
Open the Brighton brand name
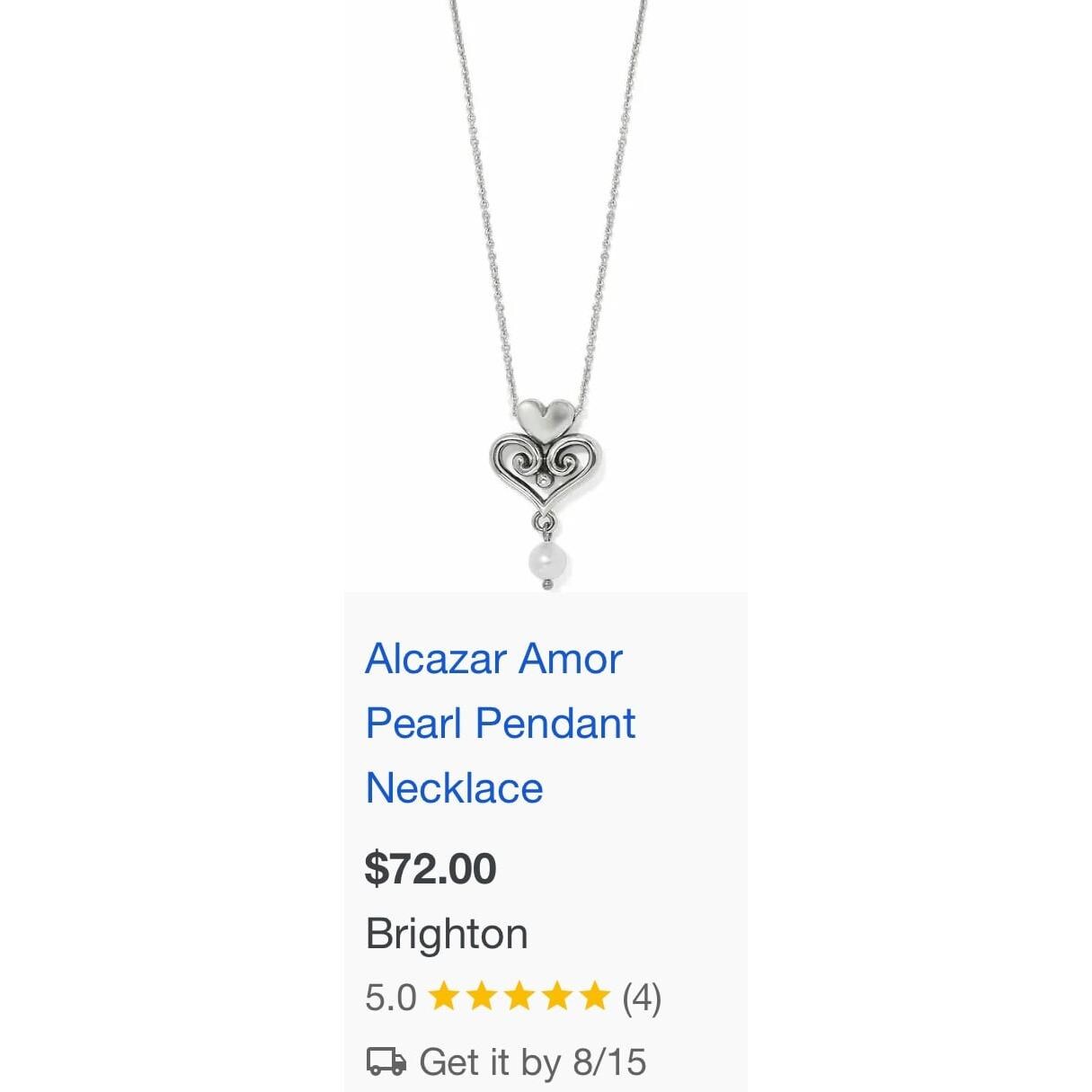(x=447, y=934)
